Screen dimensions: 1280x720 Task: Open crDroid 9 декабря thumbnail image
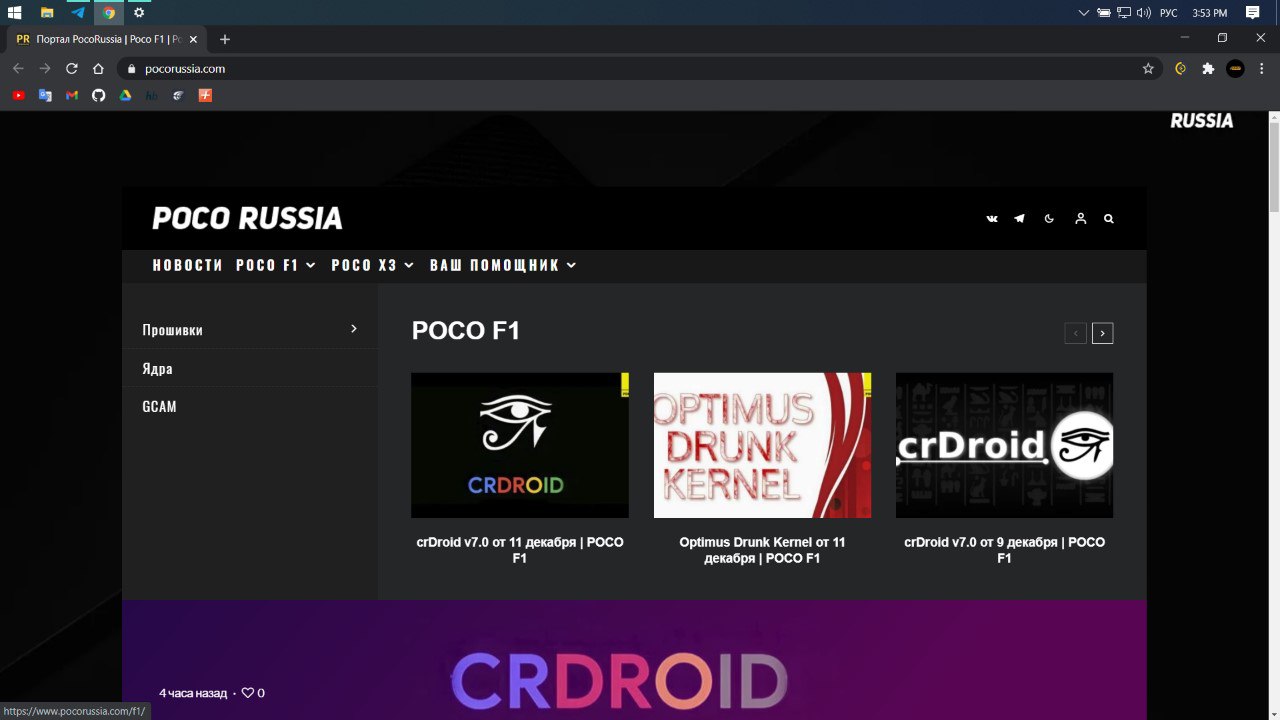(x=1004, y=445)
